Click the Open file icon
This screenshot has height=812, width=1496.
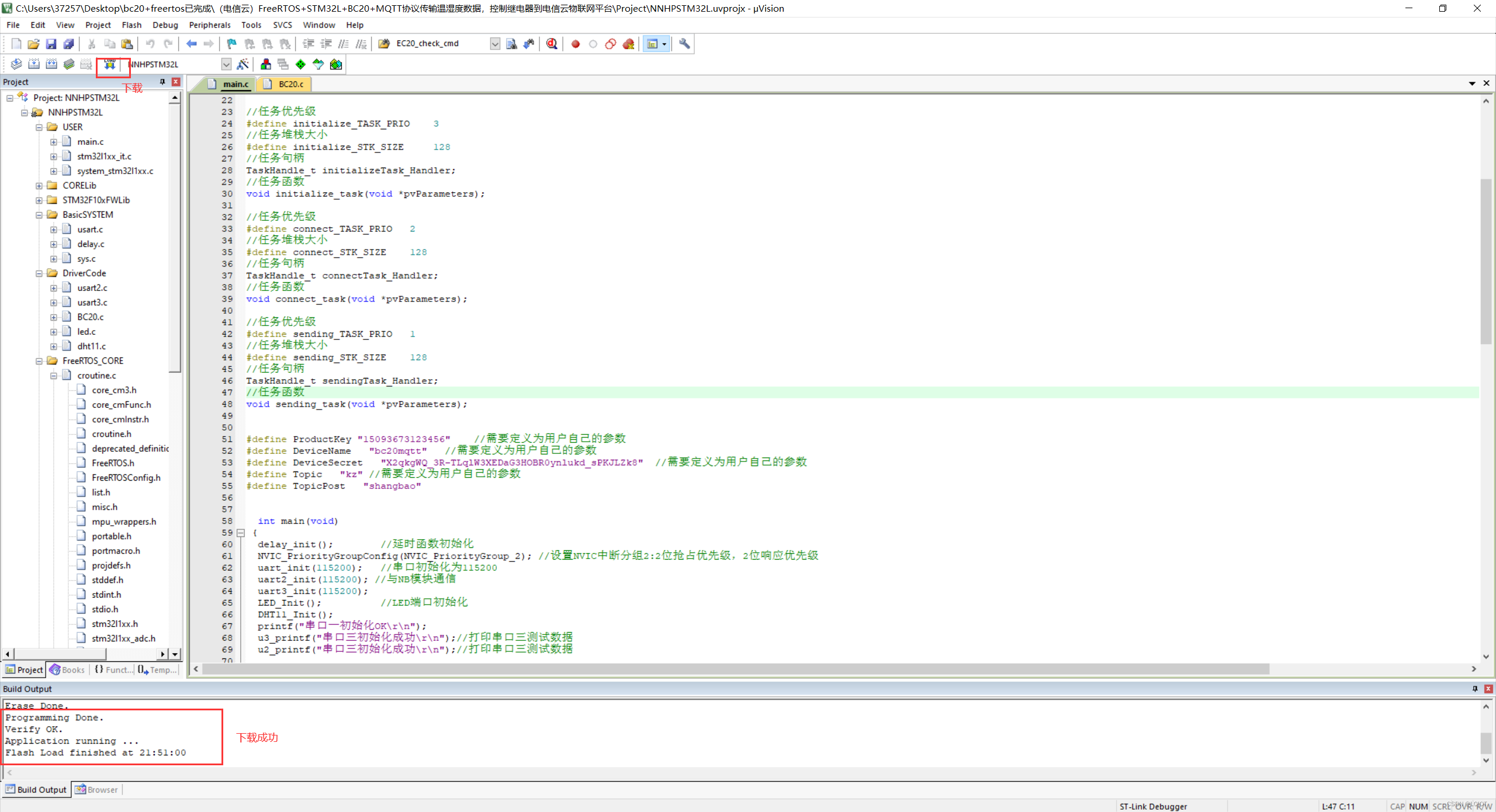(33, 44)
